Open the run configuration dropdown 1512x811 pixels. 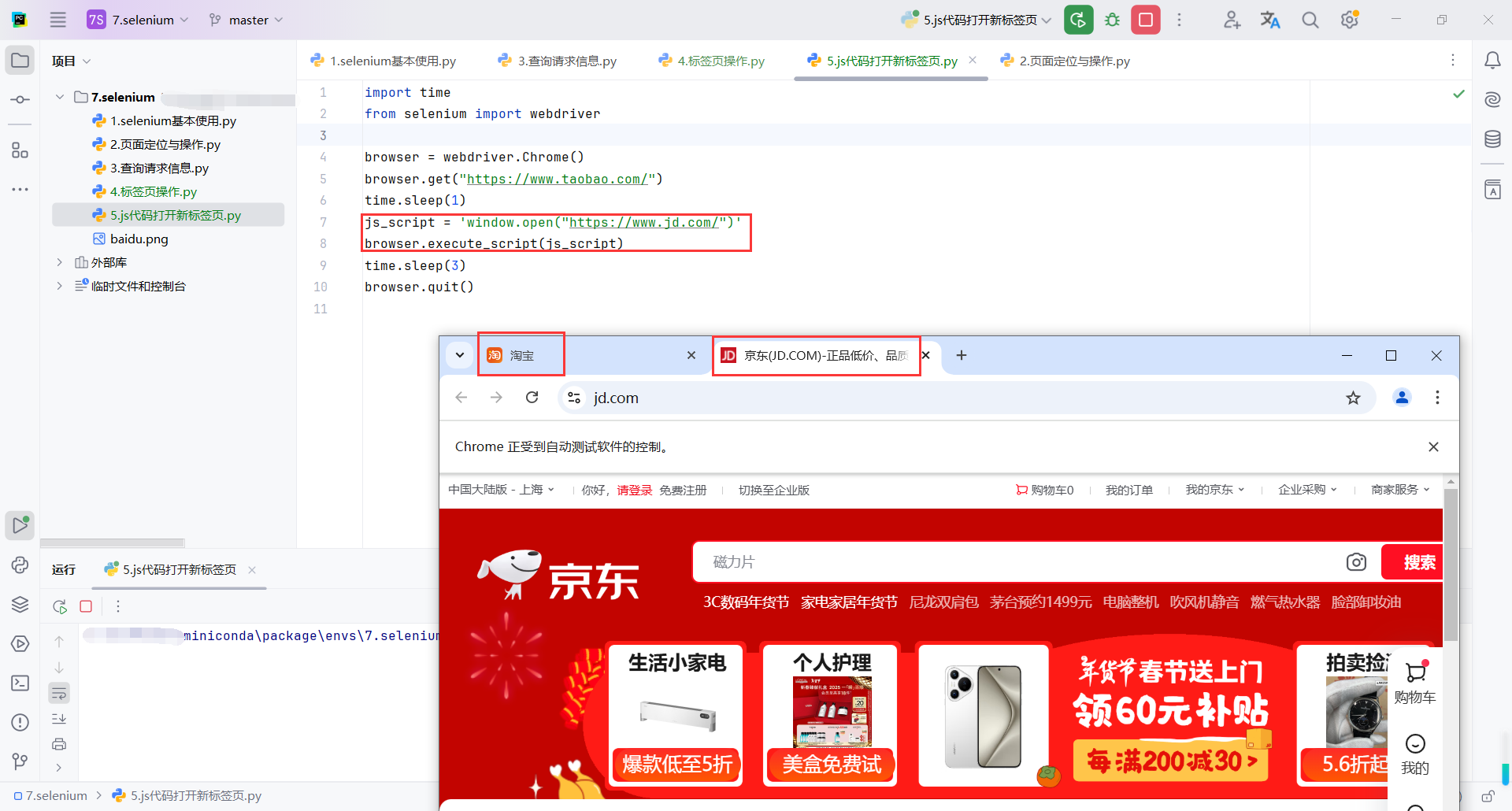[976, 20]
